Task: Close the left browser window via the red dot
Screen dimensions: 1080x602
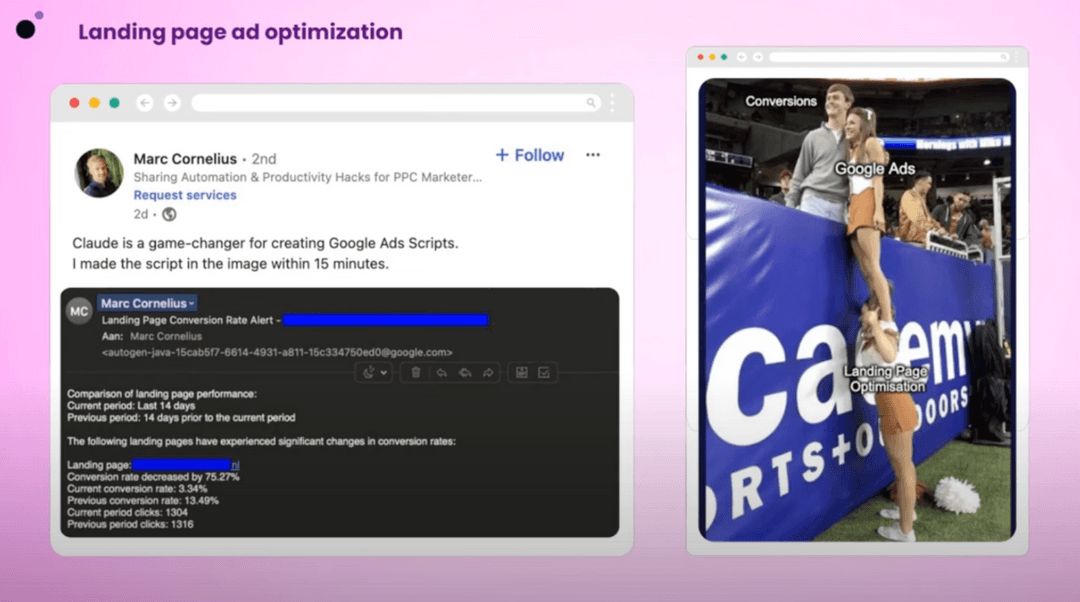Action: (x=74, y=103)
